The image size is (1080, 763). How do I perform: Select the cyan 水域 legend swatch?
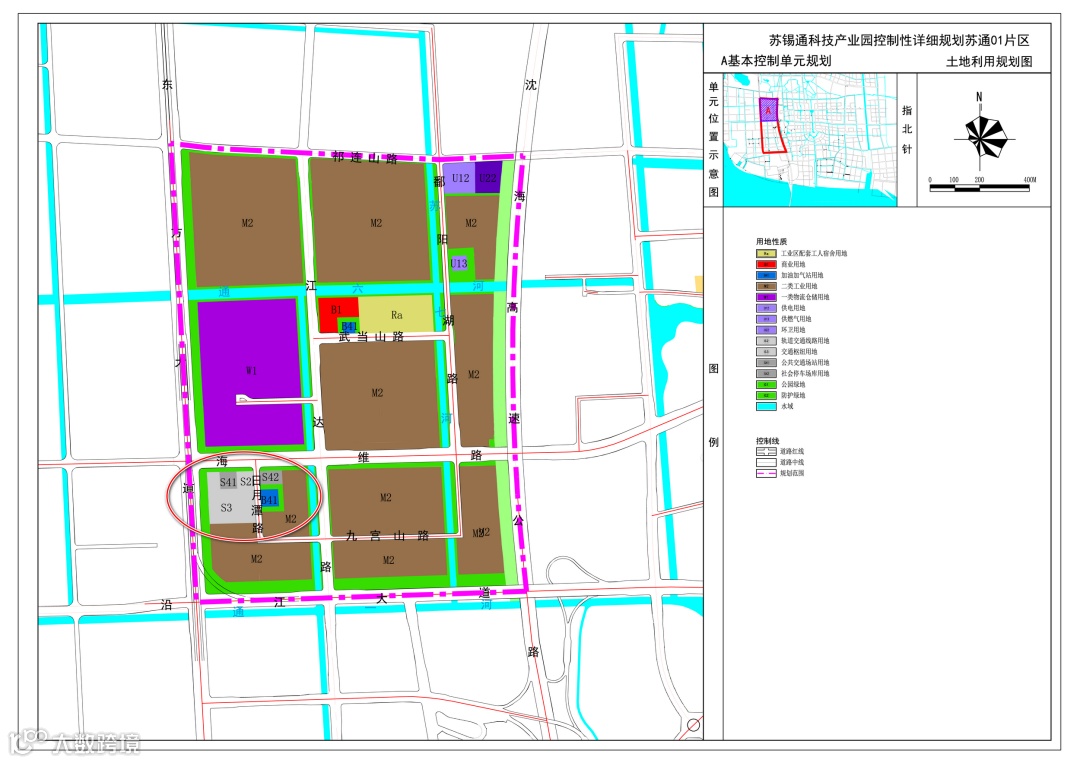click(x=766, y=406)
